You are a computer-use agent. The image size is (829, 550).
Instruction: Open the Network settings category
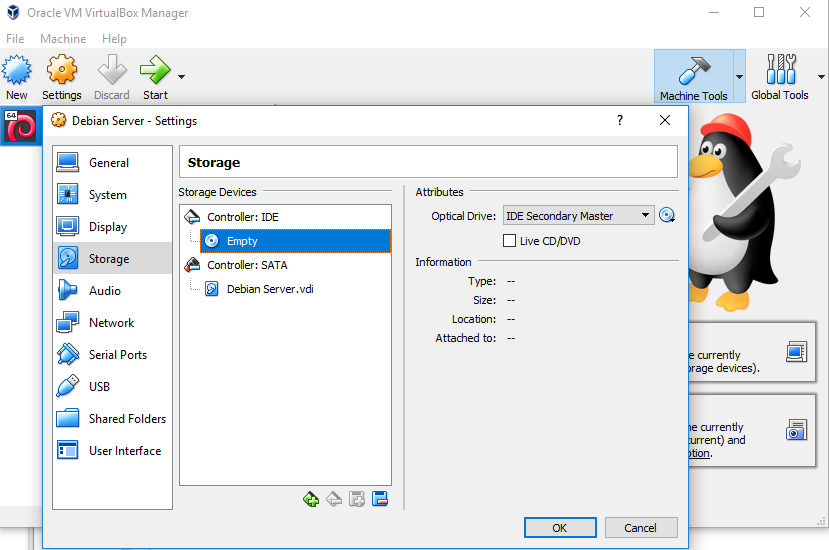(x=112, y=323)
